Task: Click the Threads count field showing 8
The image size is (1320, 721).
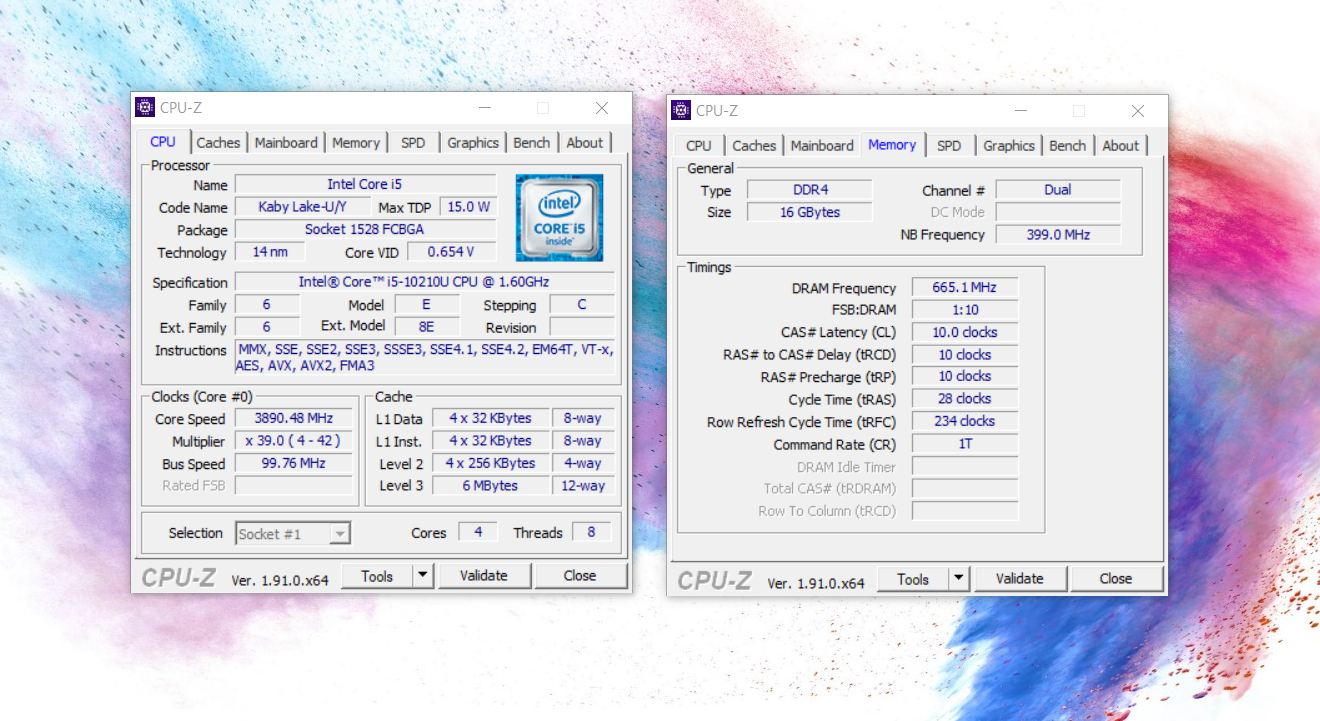Action: coord(591,533)
